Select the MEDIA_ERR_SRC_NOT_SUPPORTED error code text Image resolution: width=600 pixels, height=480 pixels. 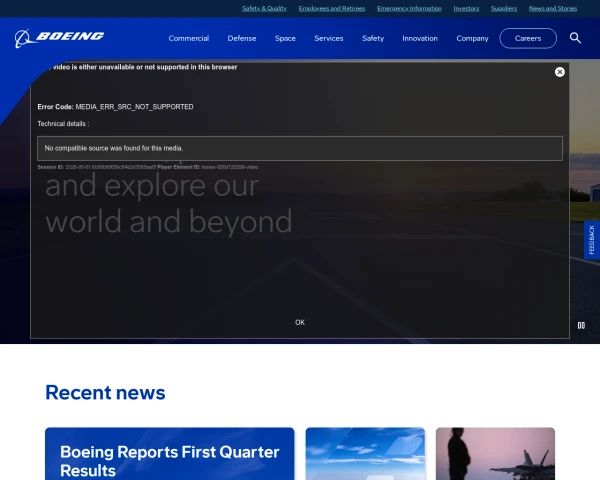(x=134, y=107)
